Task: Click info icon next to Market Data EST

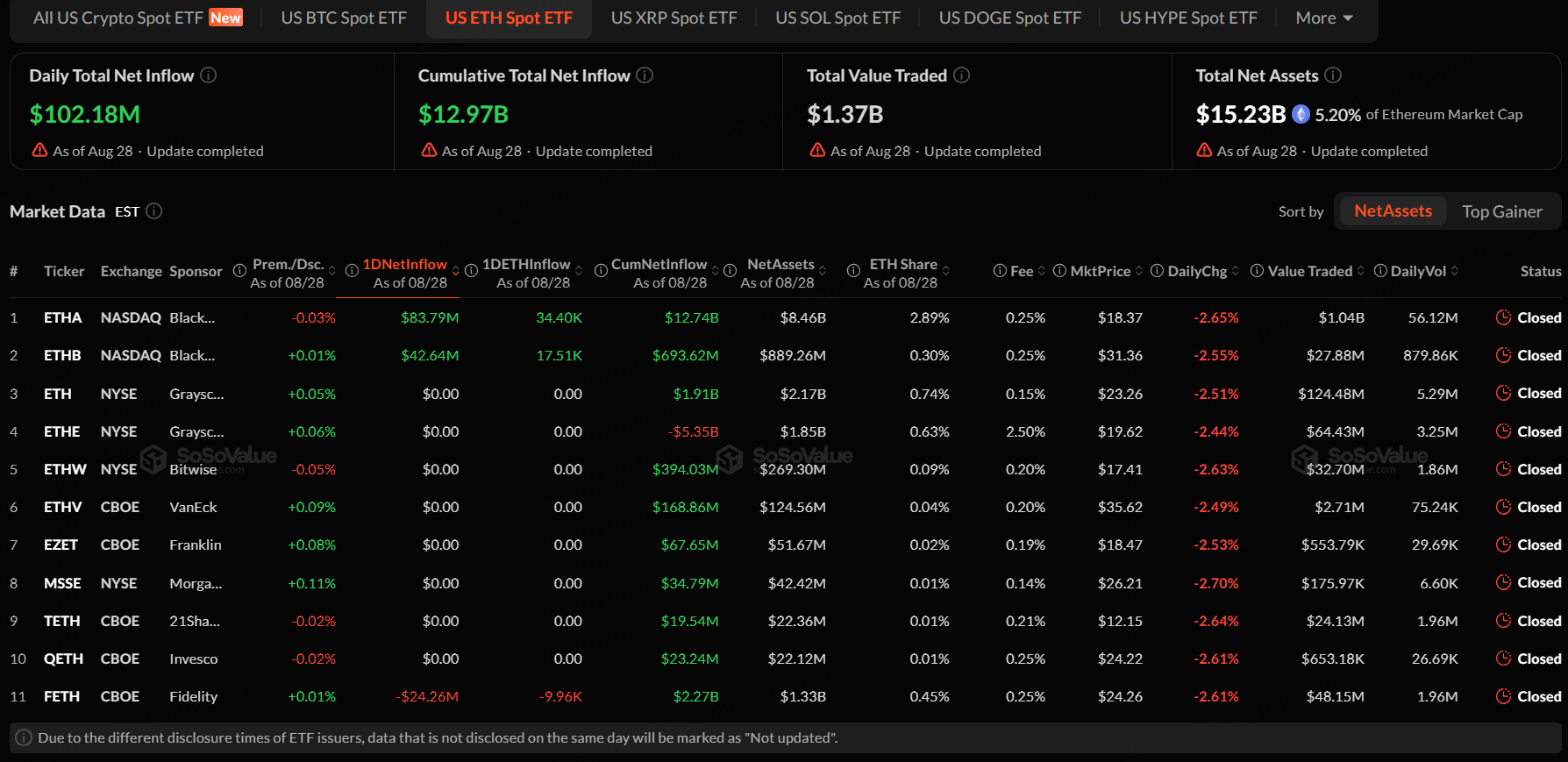Action: 153,211
